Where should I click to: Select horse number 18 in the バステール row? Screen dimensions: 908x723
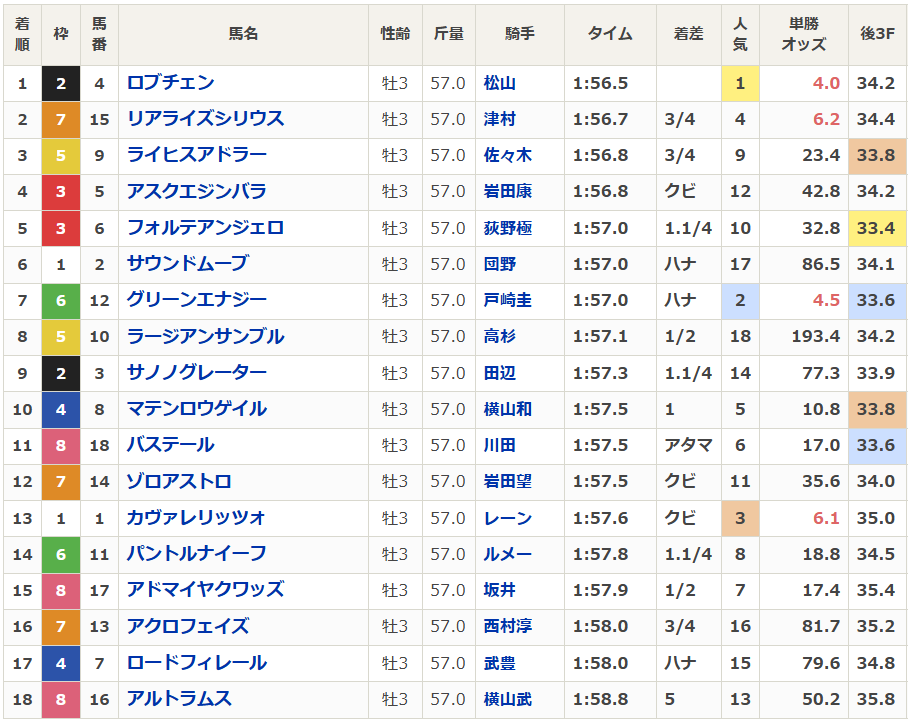tap(100, 445)
